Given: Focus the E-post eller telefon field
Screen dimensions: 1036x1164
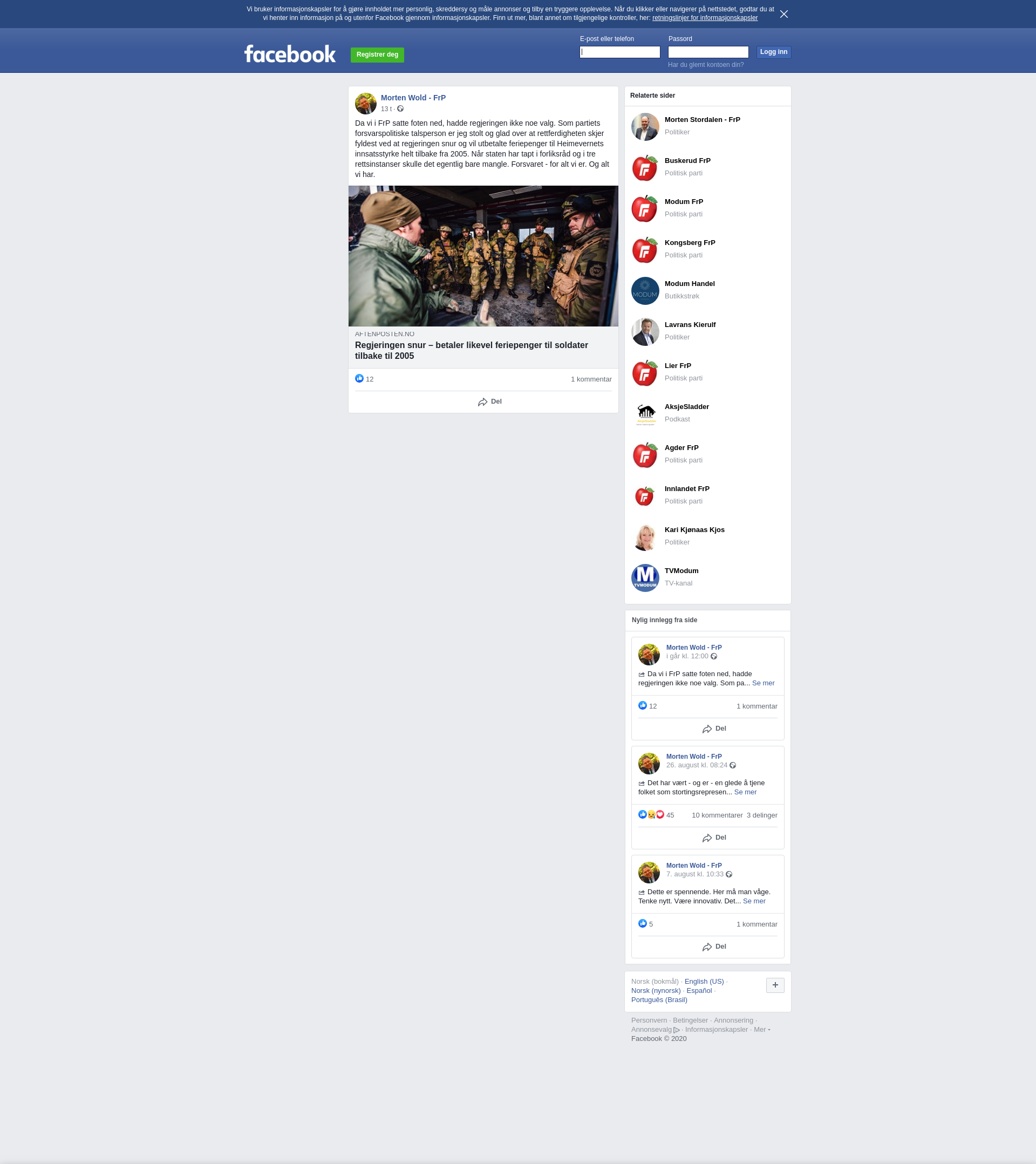Looking at the screenshot, I should [619, 52].
